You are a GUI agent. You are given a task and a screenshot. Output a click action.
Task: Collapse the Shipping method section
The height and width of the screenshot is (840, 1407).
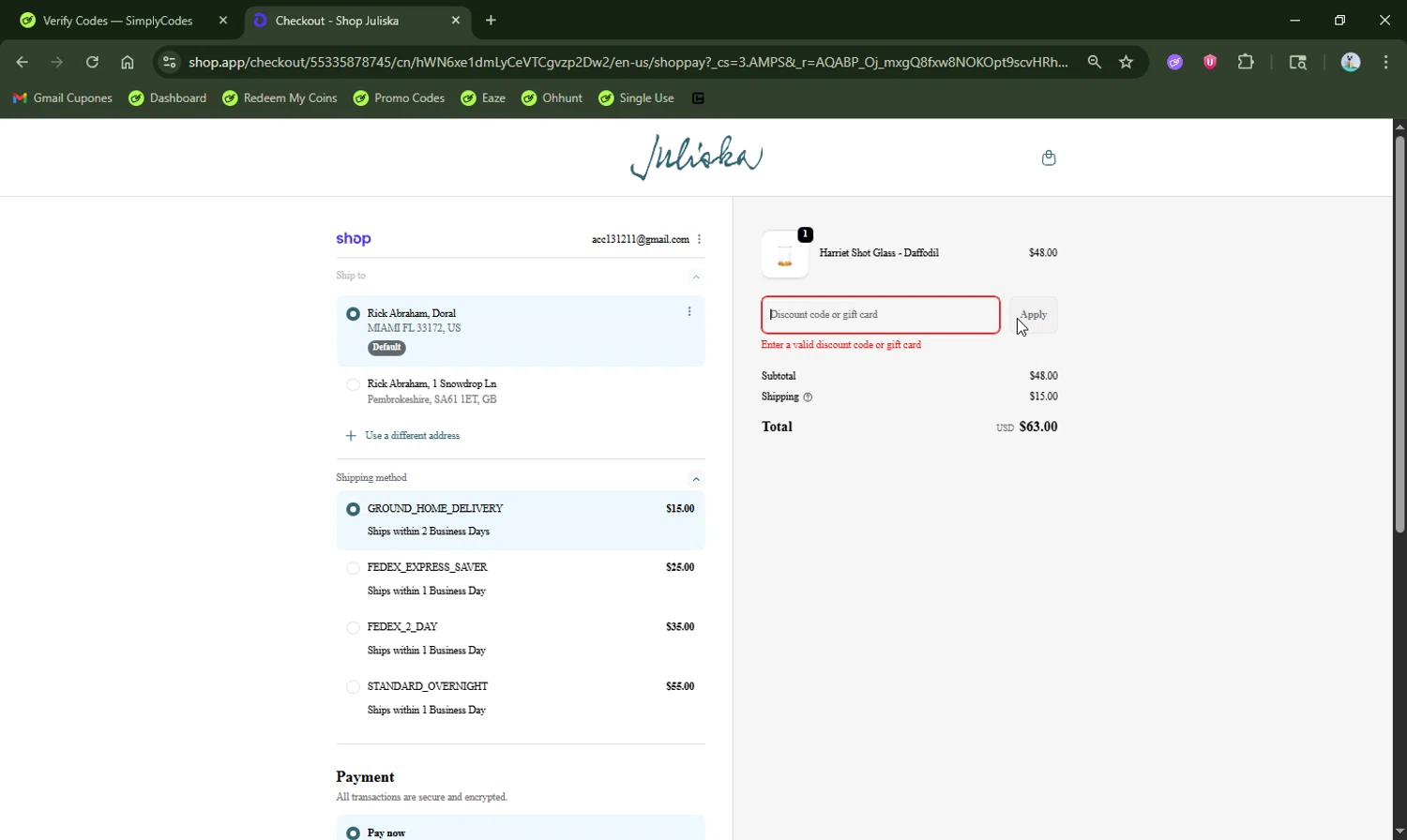pos(696,479)
